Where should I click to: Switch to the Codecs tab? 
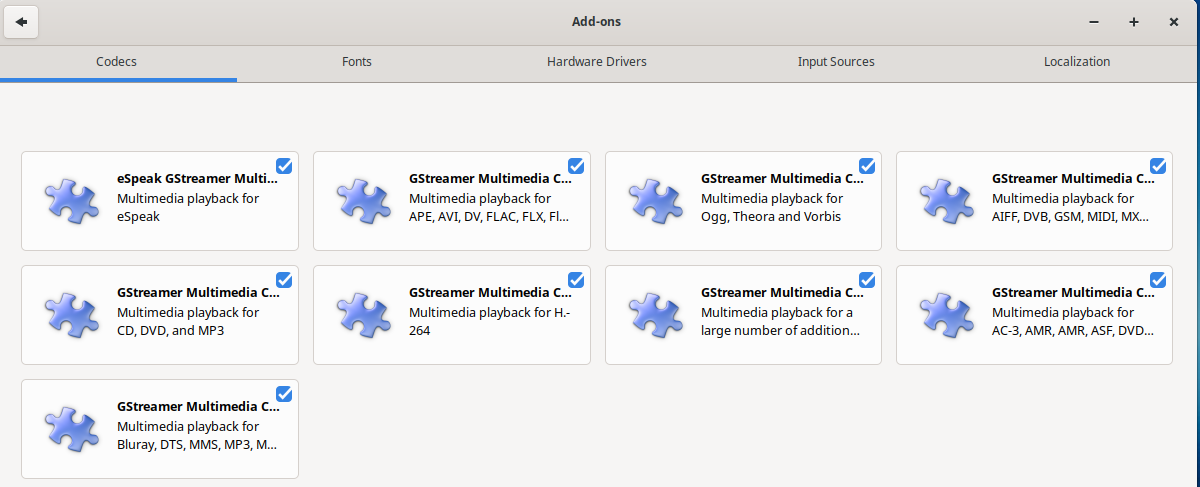(x=117, y=62)
